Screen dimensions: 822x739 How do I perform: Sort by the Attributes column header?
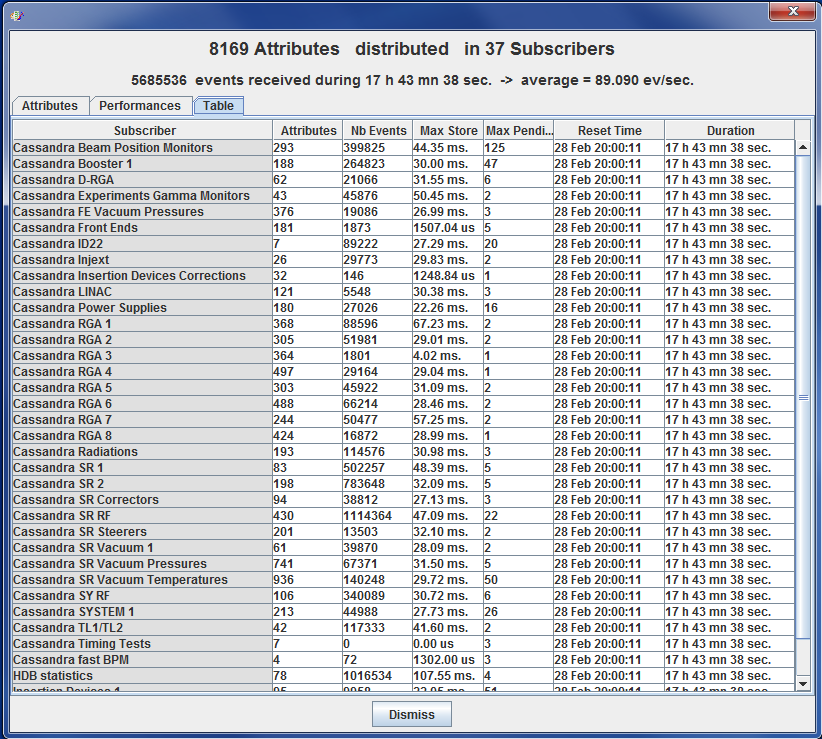coord(307,130)
